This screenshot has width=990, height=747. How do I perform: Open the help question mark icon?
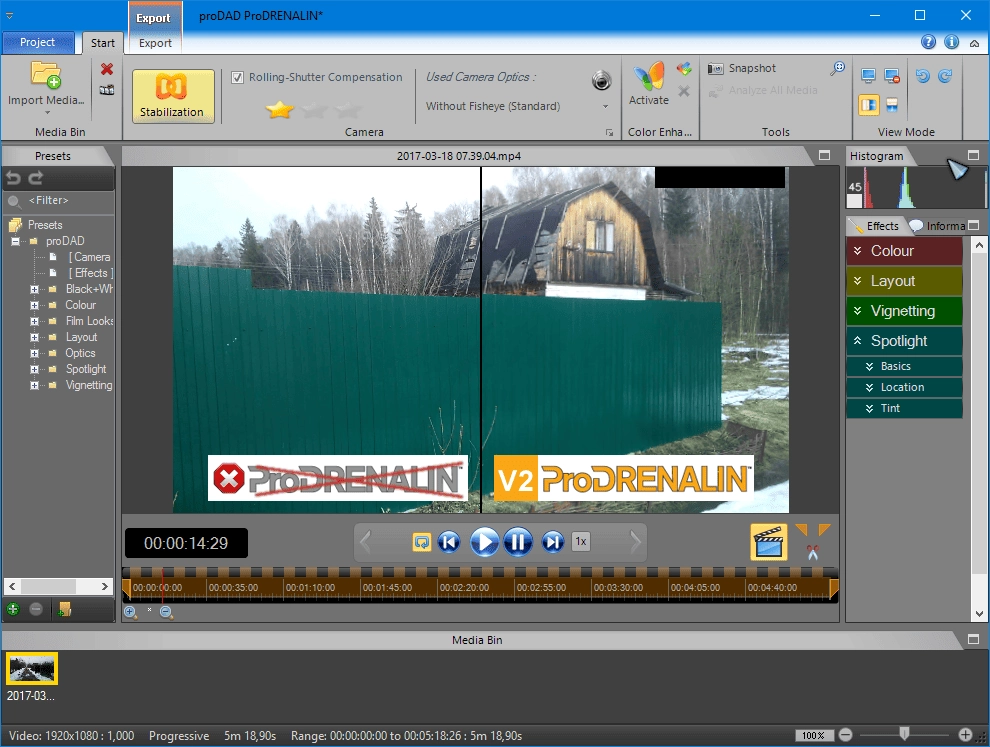click(928, 42)
